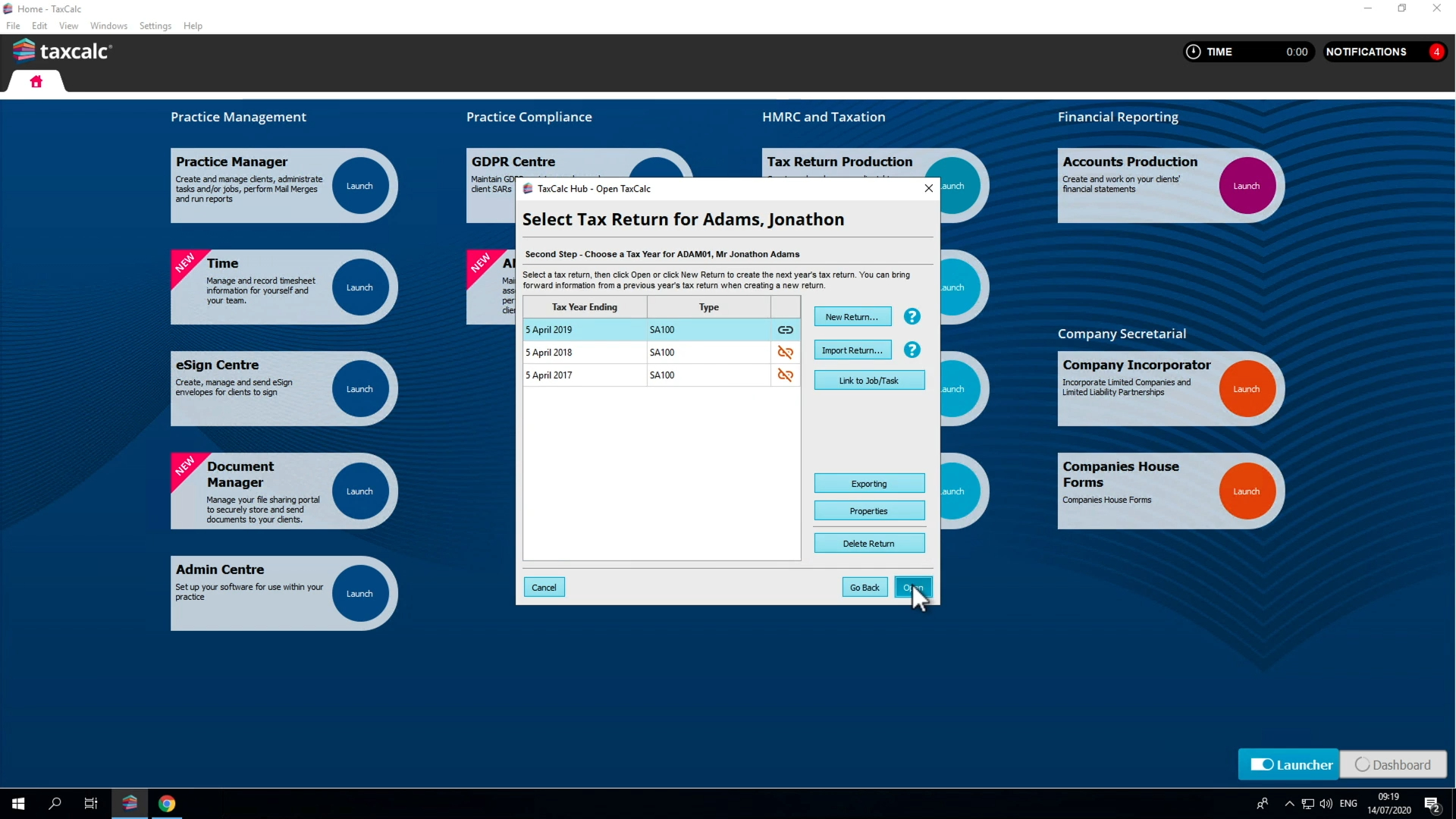Click the People icon in system tray
Viewport: 1456px width, 819px height.
[x=1262, y=804]
